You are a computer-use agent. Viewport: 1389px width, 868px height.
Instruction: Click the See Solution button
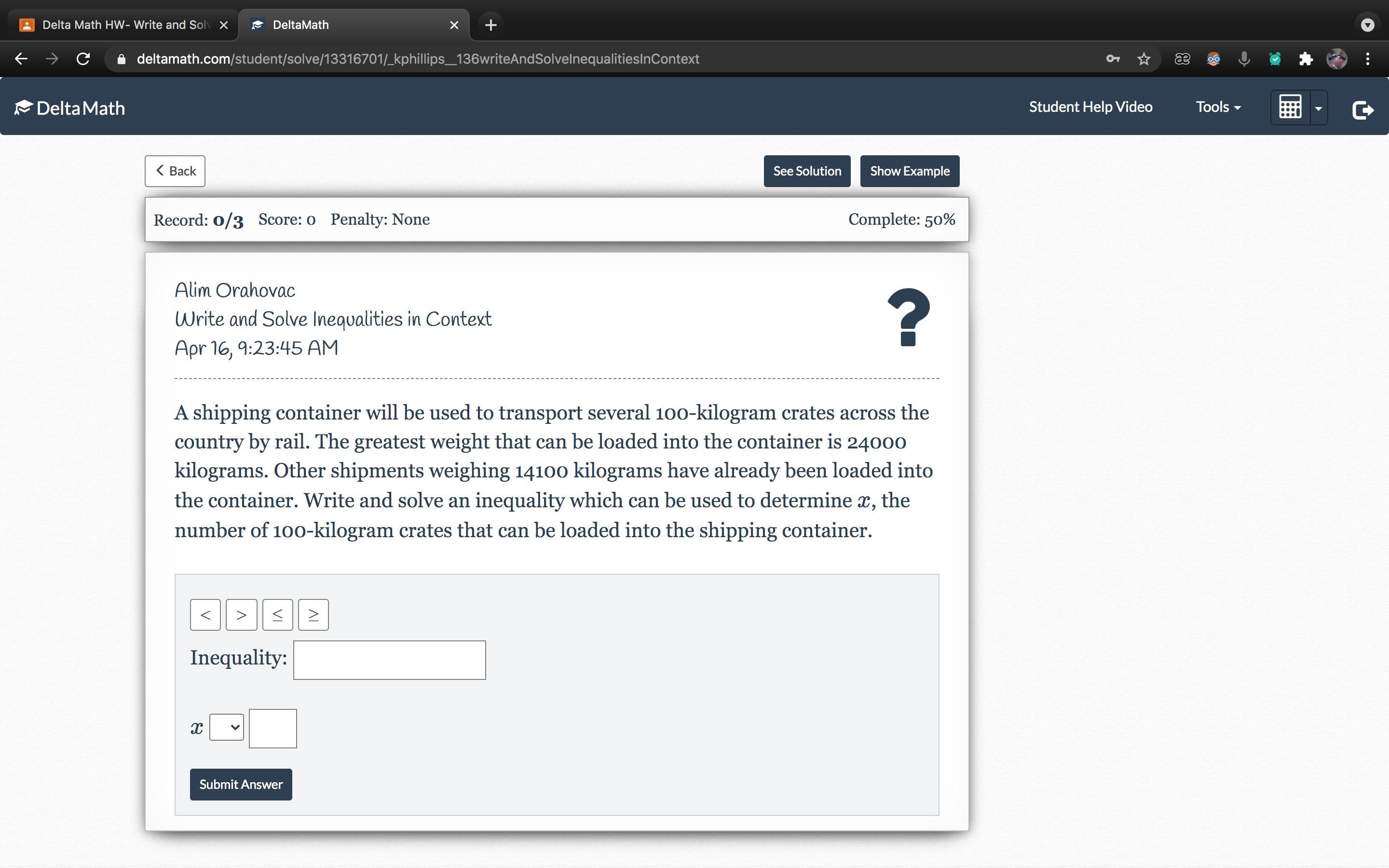pos(806,171)
